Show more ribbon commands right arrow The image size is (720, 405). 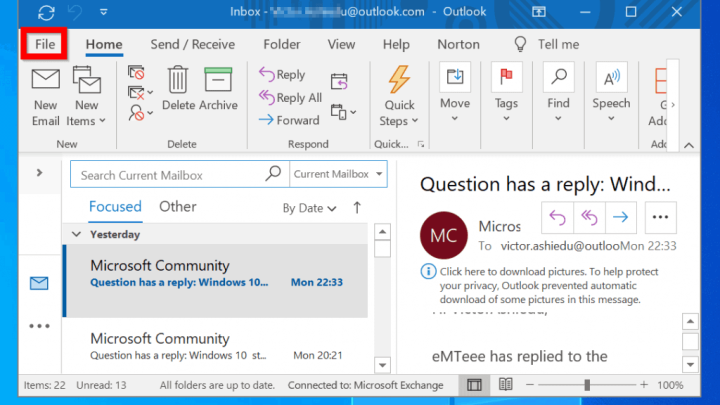coord(673,105)
